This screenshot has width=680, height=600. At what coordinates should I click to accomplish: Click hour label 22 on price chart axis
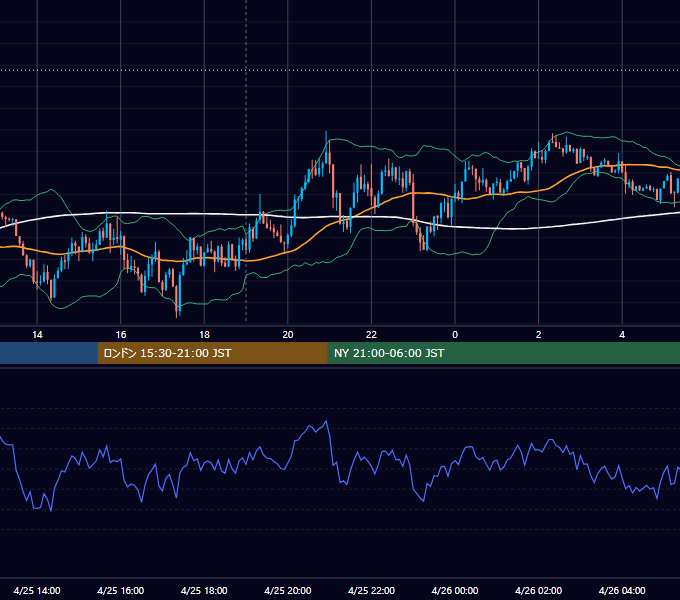pyautogui.click(x=371, y=335)
